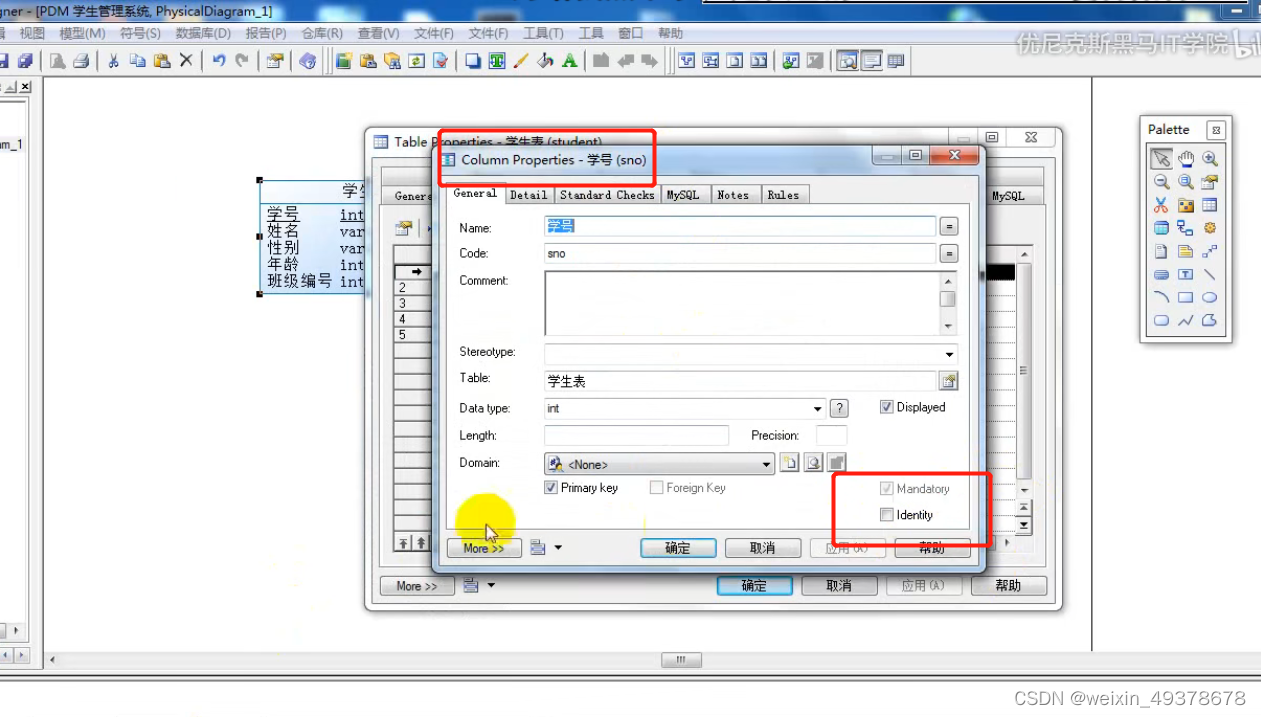Enable the Identity checkbox
The height and width of the screenshot is (717, 1261).
point(886,515)
